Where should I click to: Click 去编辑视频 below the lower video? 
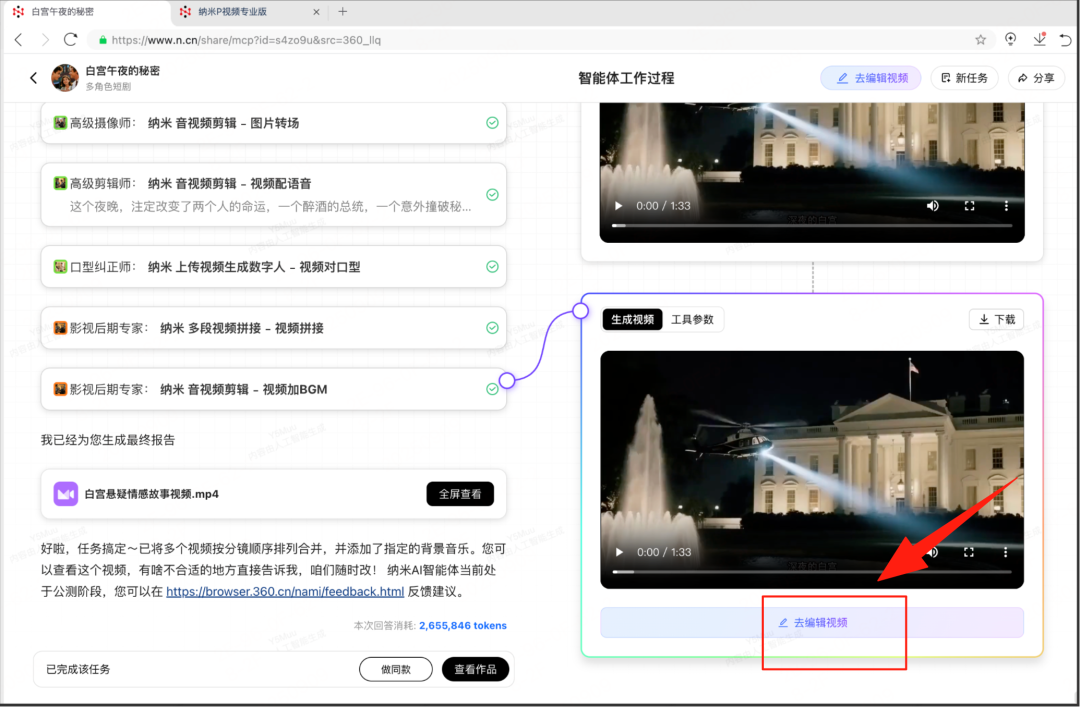(812, 622)
